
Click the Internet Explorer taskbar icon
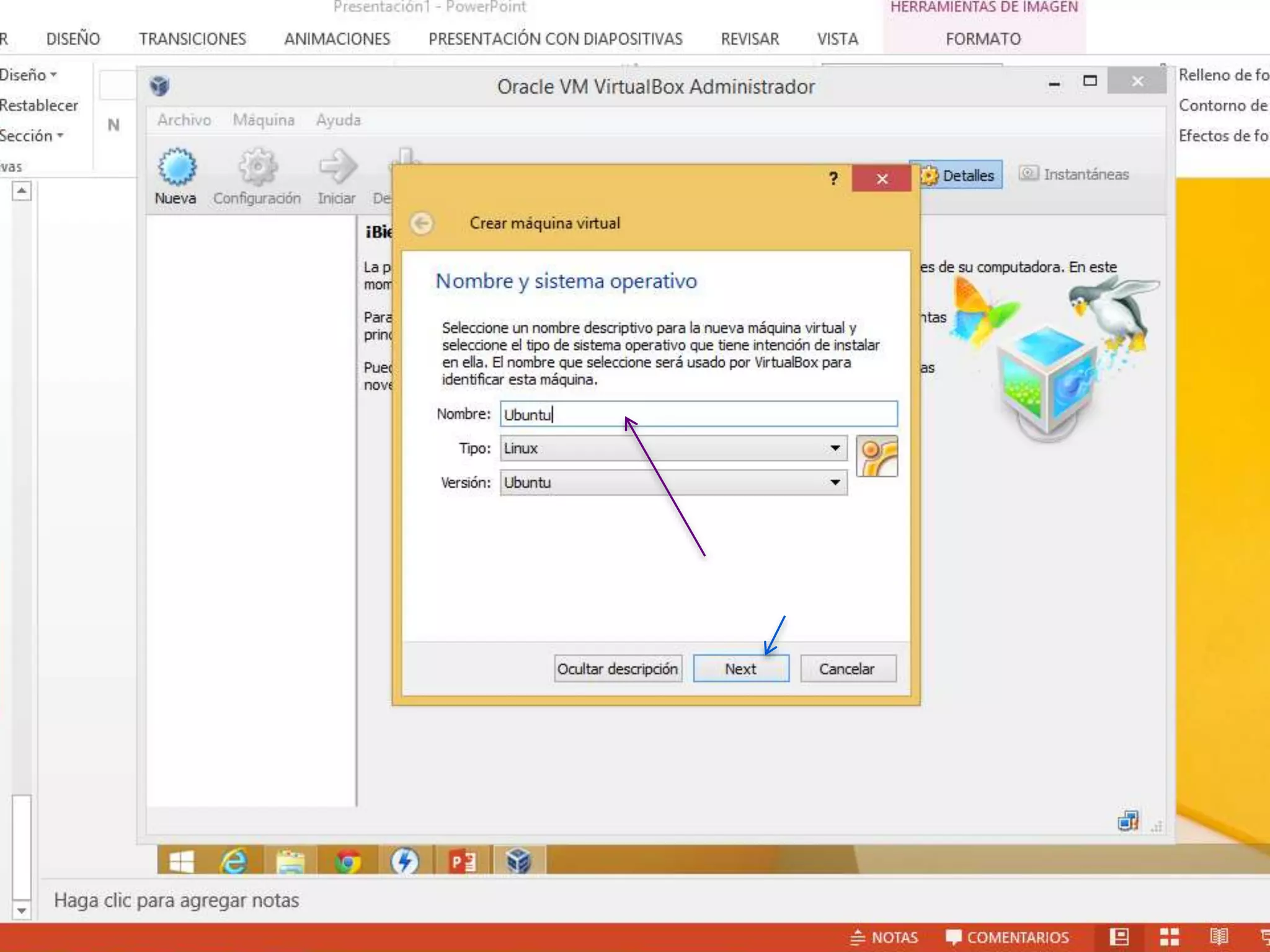tap(234, 862)
